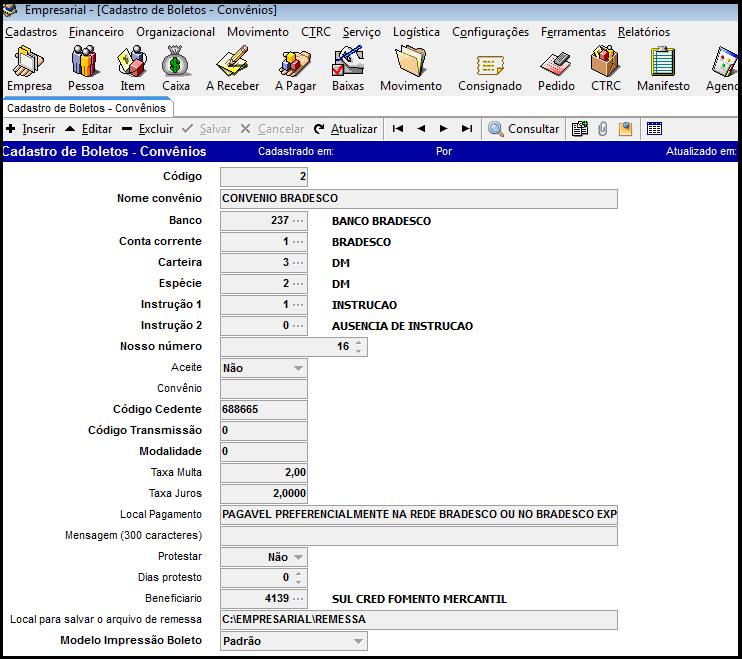Go to the last record arrow
This screenshot has width=742, height=659.
[x=467, y=129]
